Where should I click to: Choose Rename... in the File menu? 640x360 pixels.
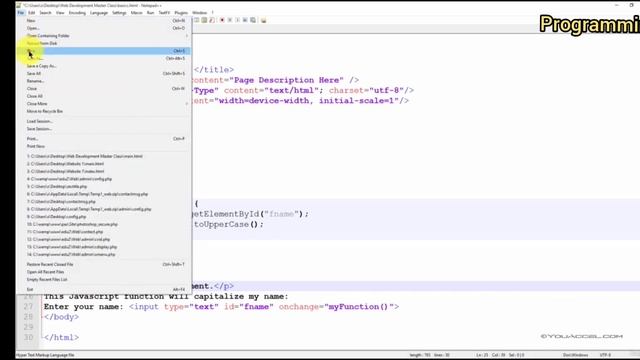coord(104,81)
